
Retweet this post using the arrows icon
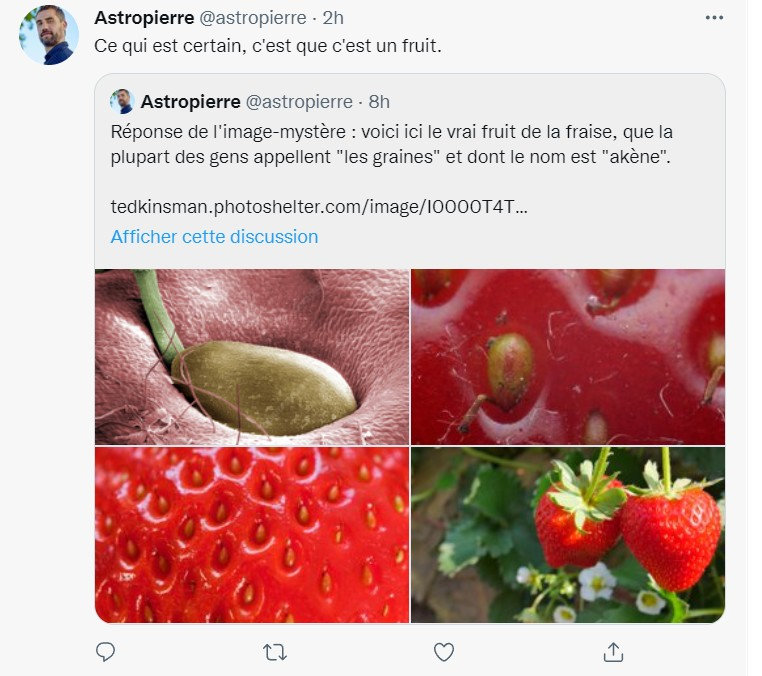(x=275, y=652)
